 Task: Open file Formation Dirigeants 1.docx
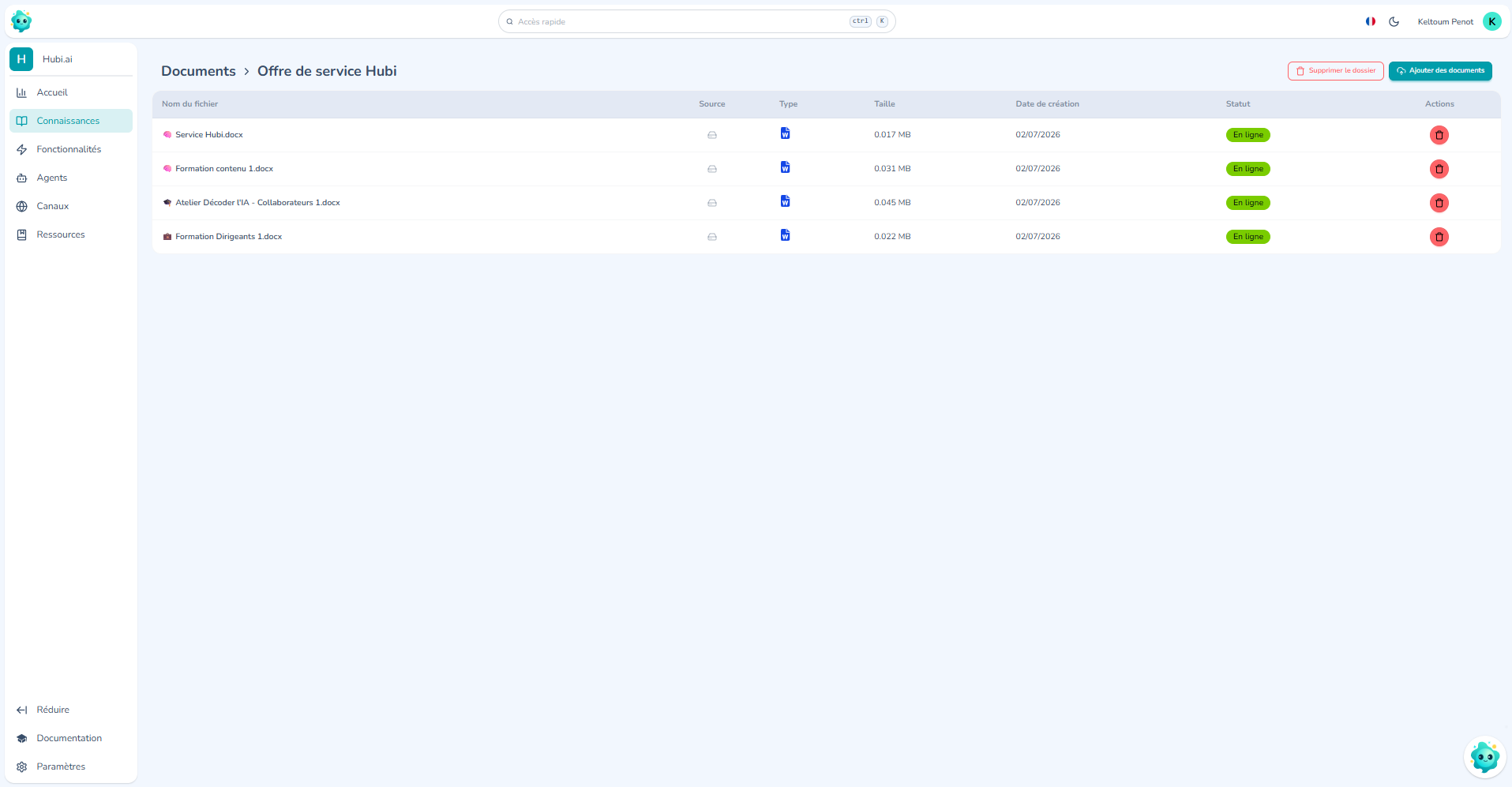point(228,237)
